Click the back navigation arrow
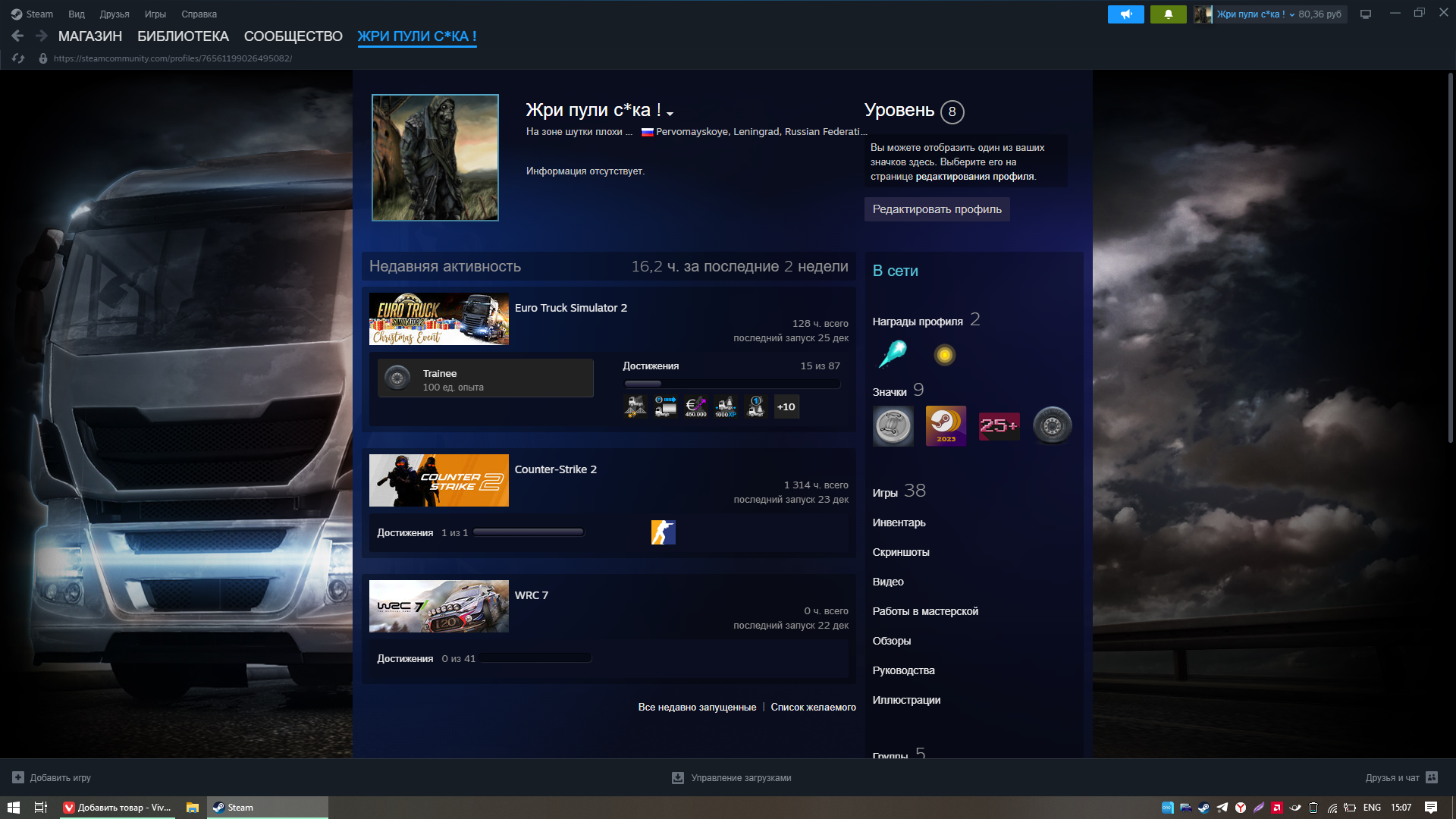The image size is (1456, 819). pyautogui.click(x=17, y=36)
